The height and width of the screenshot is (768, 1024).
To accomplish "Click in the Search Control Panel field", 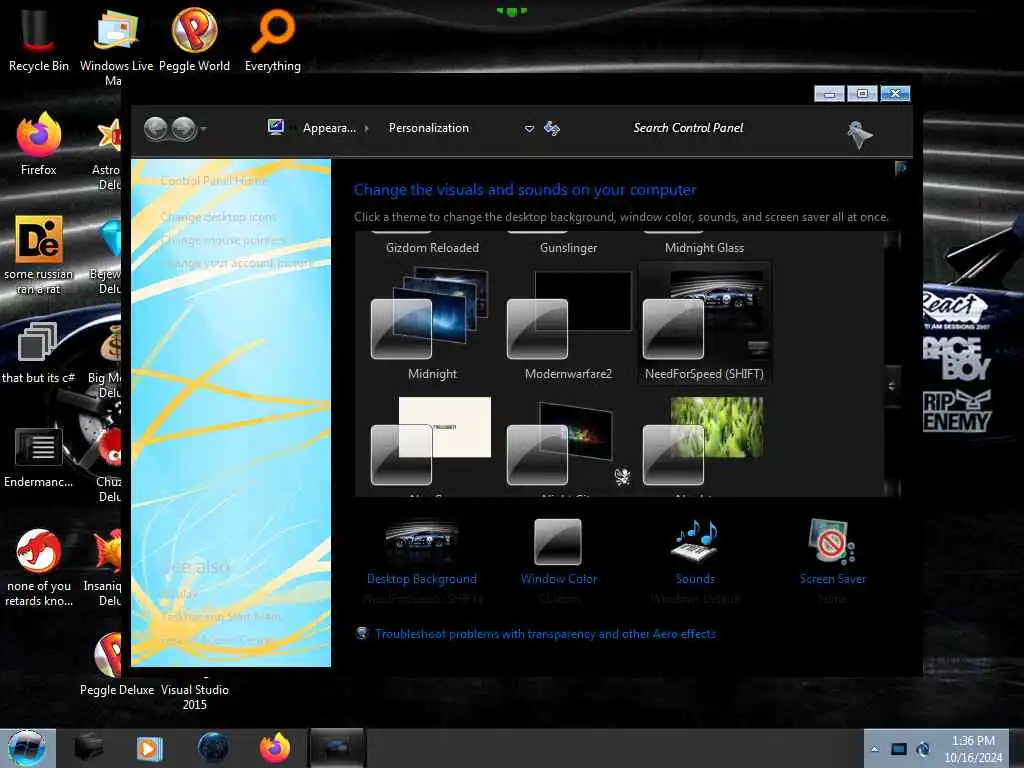I will coord(688,128).
